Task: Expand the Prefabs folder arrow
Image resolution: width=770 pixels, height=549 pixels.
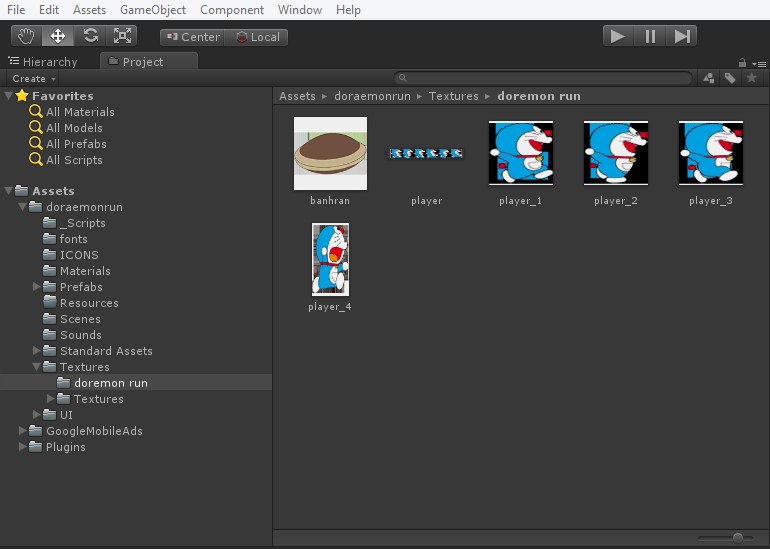Action: [36, 286]
